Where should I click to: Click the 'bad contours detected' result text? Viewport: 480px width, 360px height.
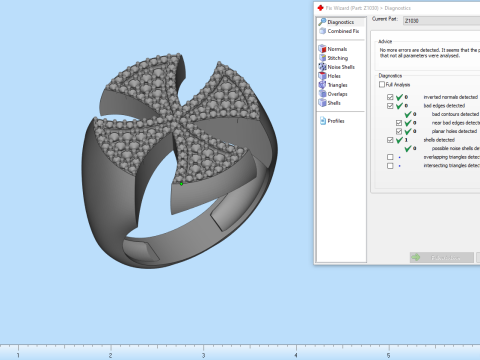pyautogui.click(x=455, y=114)
